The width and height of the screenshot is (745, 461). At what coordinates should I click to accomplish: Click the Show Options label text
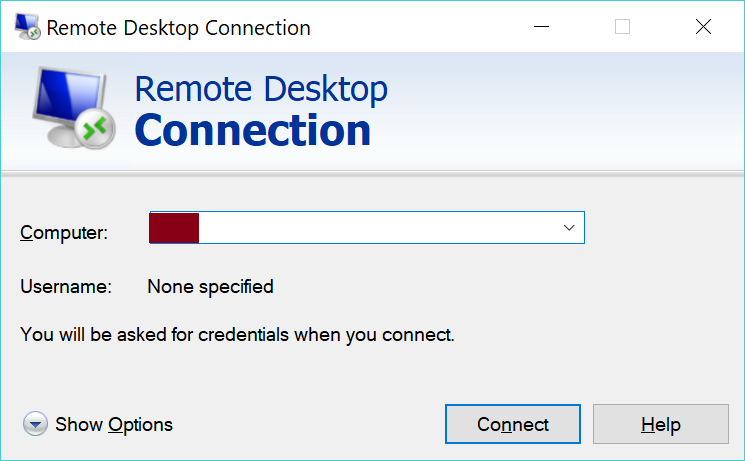(114, 425)
